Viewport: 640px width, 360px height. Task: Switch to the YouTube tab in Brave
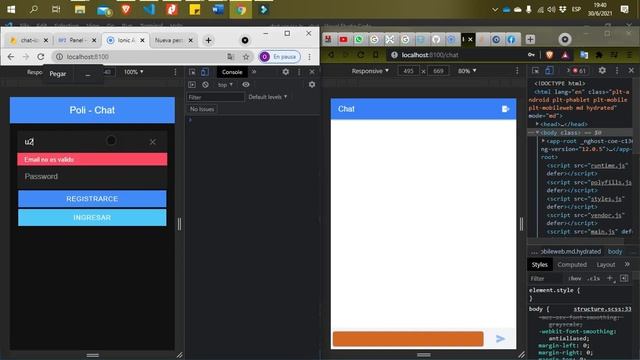(x=343, y=39)
